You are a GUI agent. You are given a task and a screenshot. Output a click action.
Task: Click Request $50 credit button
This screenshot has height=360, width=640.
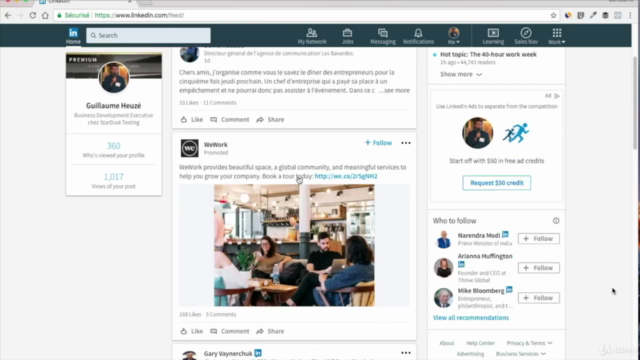[x=497, y=183]
